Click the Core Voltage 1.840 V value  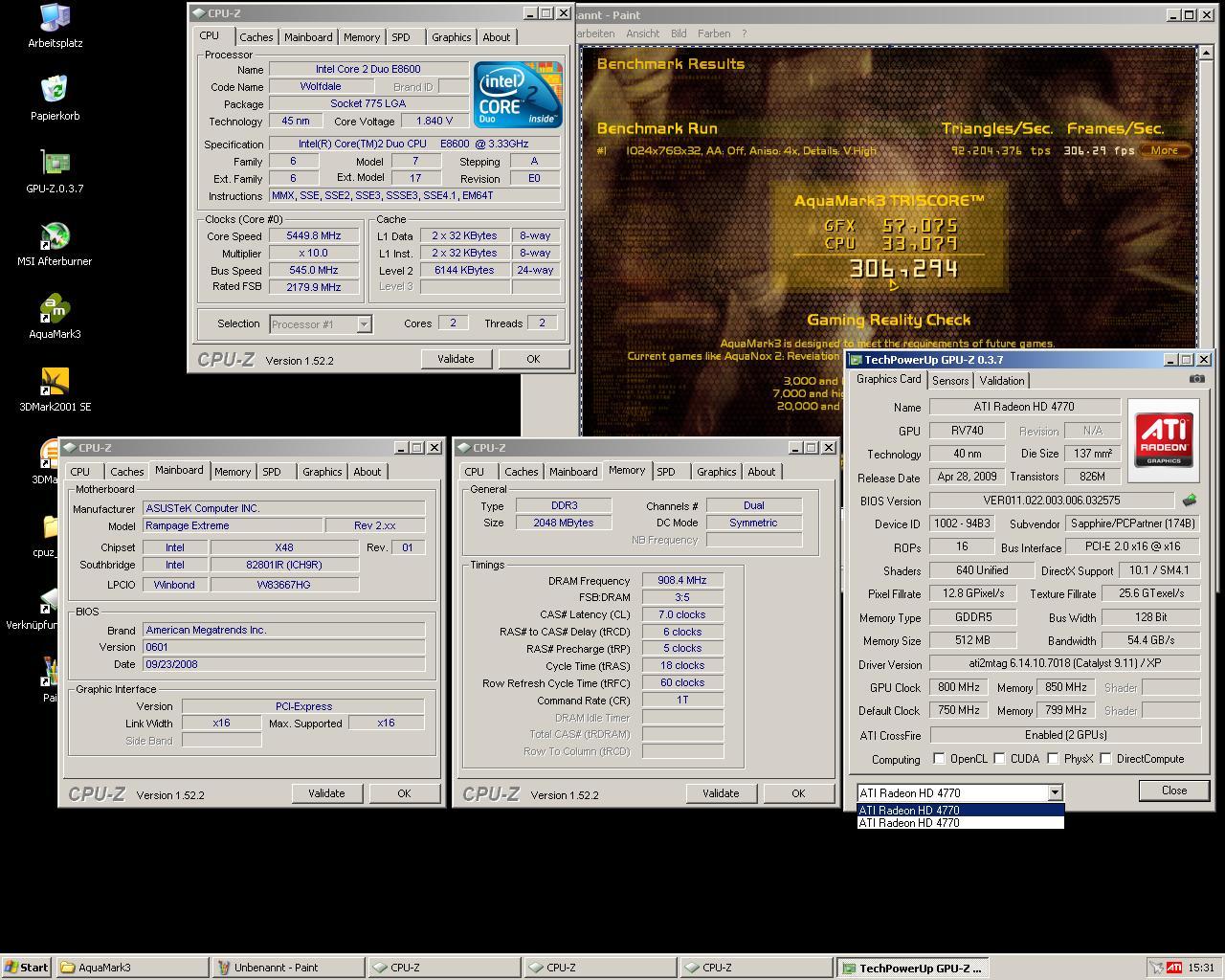pos(434,121)
